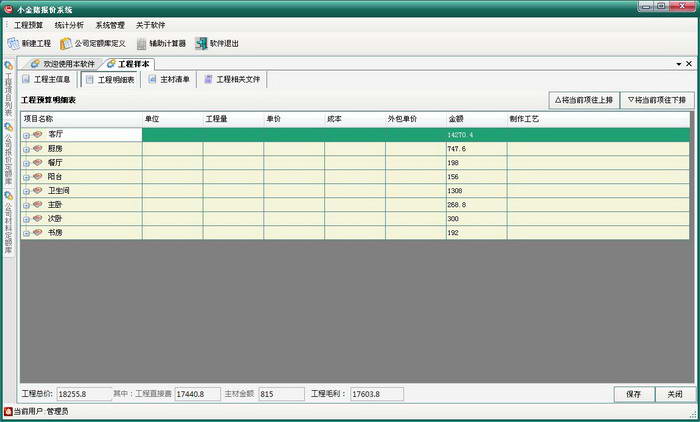The height and width of the screenshot is (422, 700).
Task: Click the 工程直接费 field showing 17440.8
Action: [x=197, y=394]
